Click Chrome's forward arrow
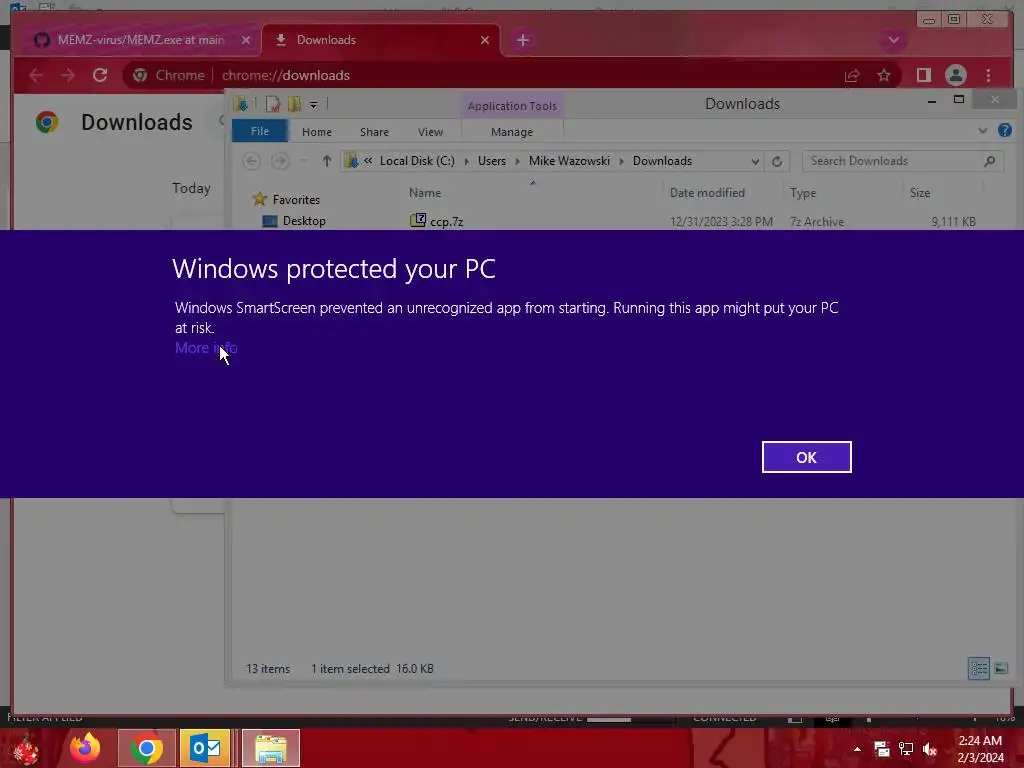Screen dimensions: 1024x768 coord(68,75)
